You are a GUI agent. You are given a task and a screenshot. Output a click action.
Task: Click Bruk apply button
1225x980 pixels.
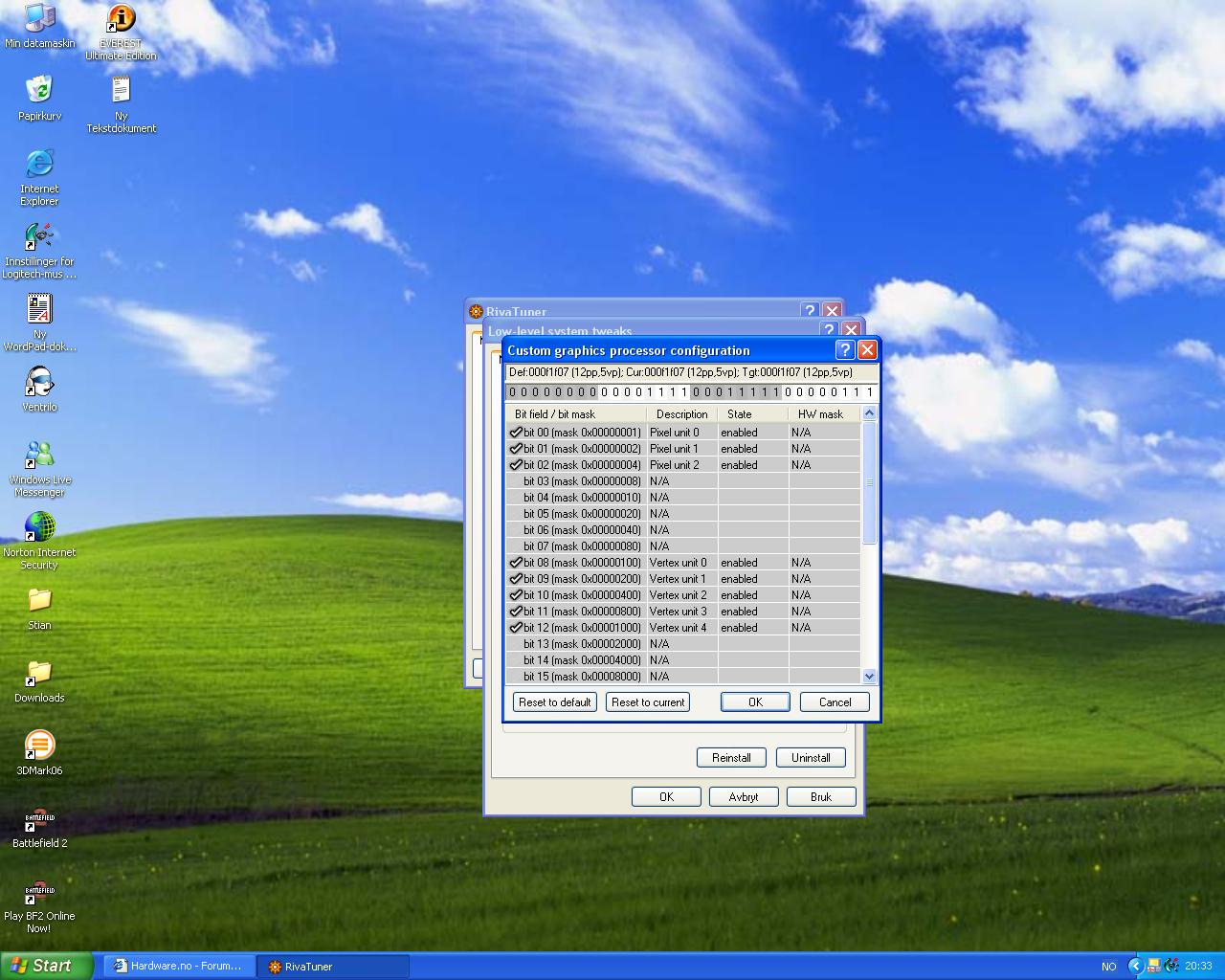click(x=821, y=796)
